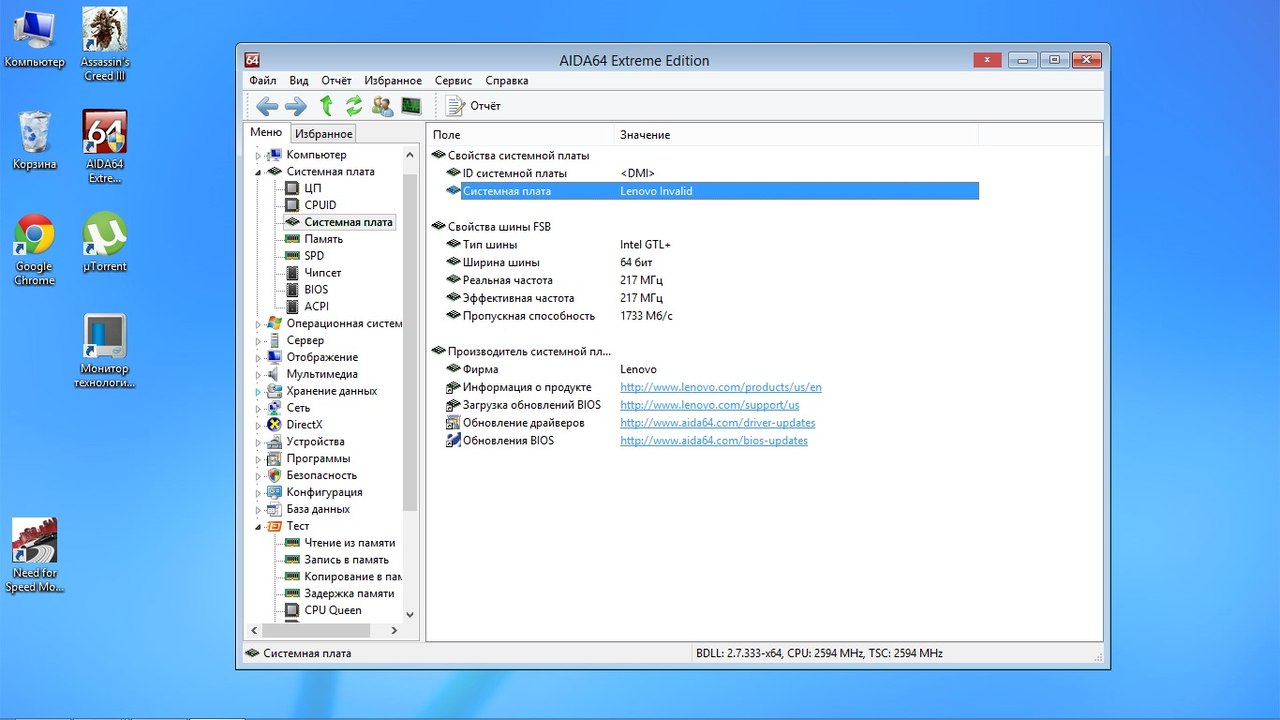Screen dimensions: 1280x720
Task: Expand the Компьютер tree node
Action: point(258,155)
